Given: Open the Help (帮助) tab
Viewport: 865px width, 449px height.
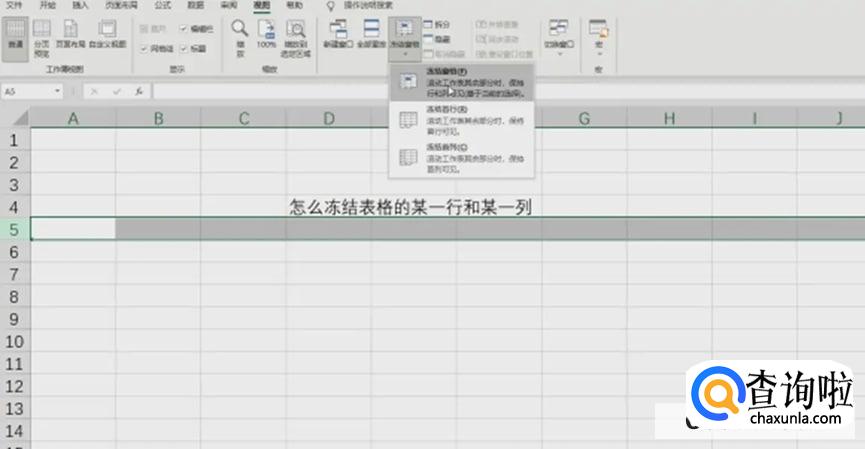Looking at the screenshot, I should (x=295, y=5).
